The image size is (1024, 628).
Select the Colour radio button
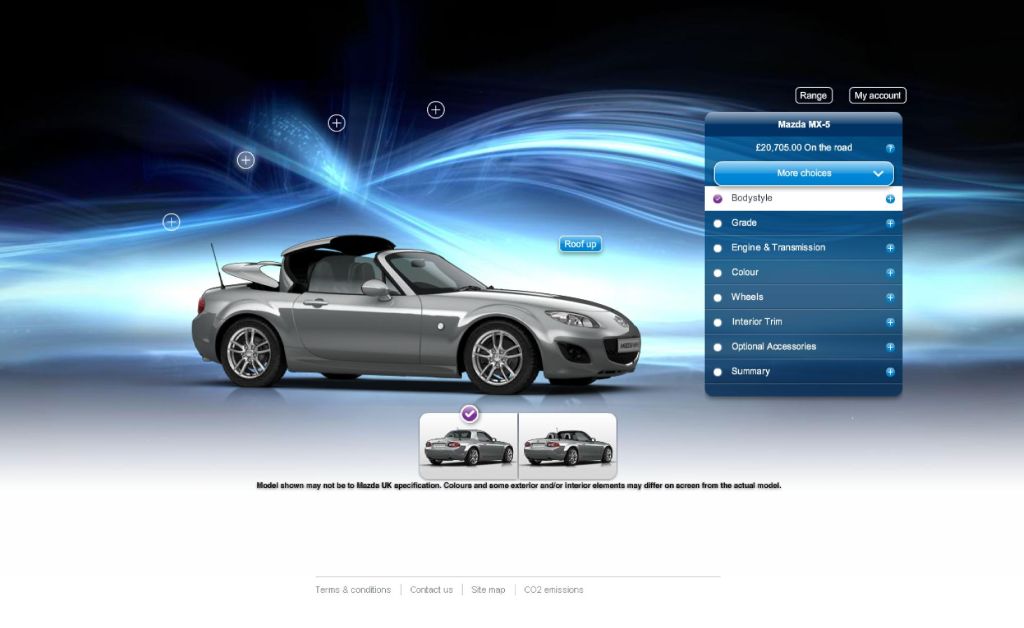tap(717, 273)
